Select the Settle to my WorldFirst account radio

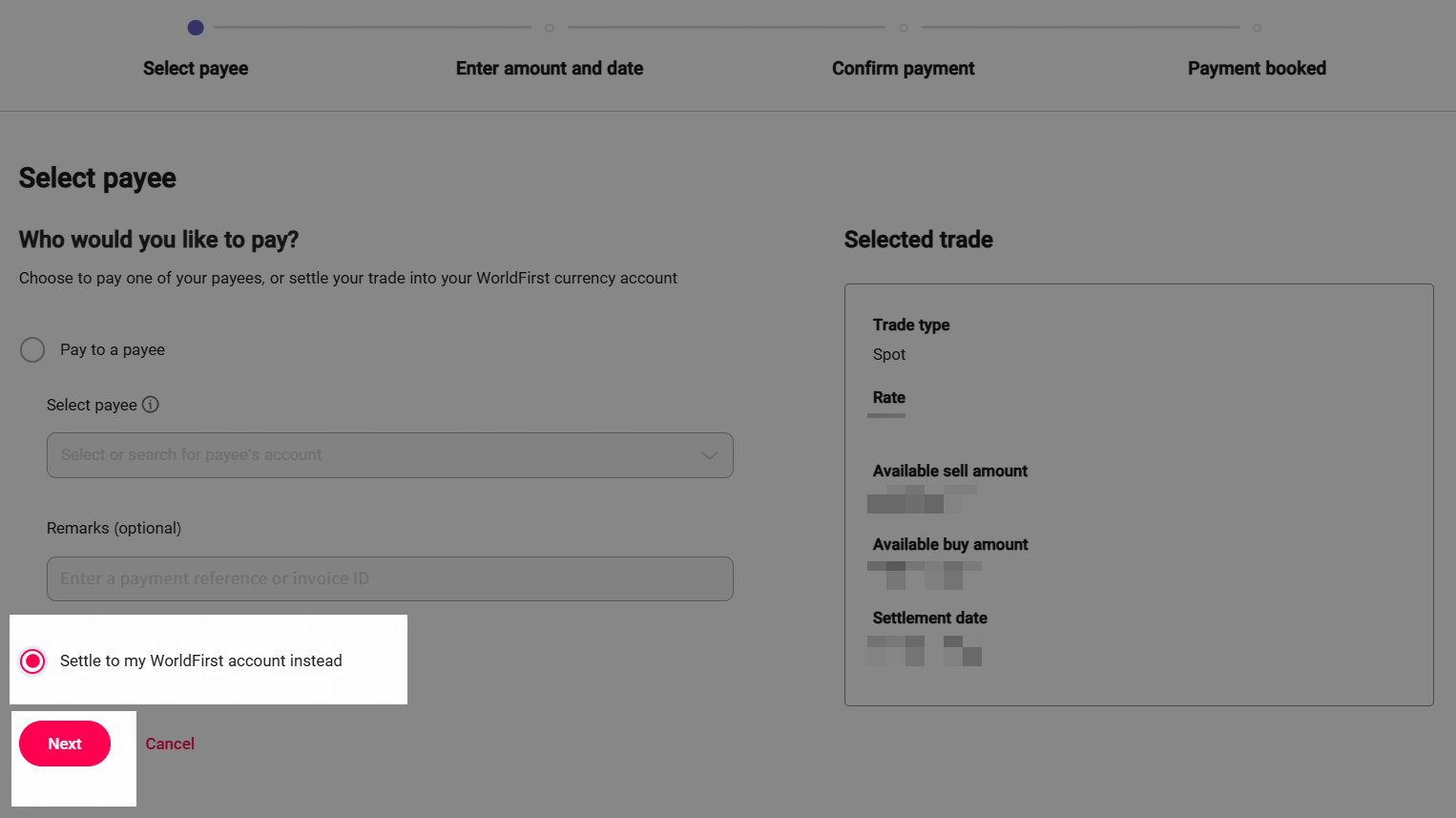pyautogui.click(x=32, y=661)
